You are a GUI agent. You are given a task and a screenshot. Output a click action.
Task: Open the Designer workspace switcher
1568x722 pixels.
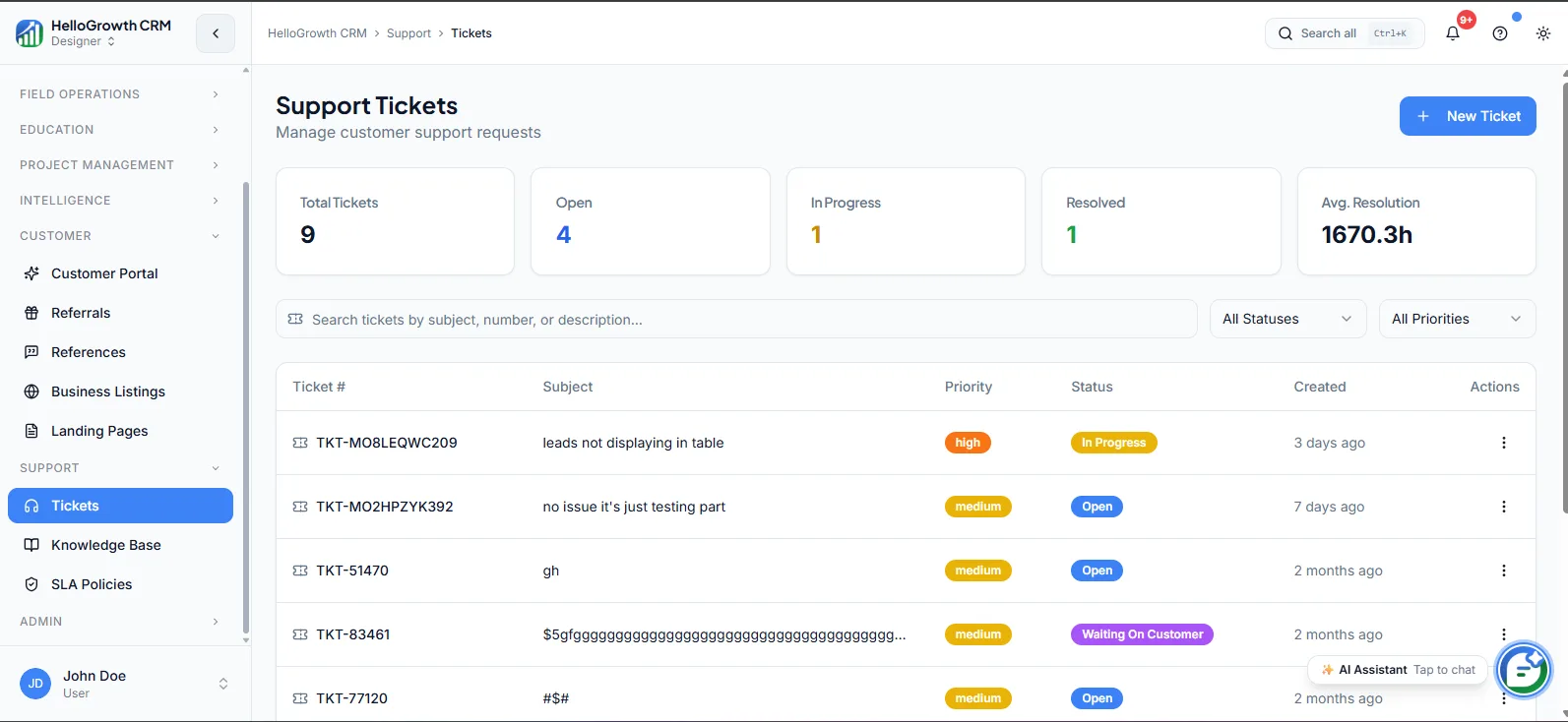click(84, 41)
